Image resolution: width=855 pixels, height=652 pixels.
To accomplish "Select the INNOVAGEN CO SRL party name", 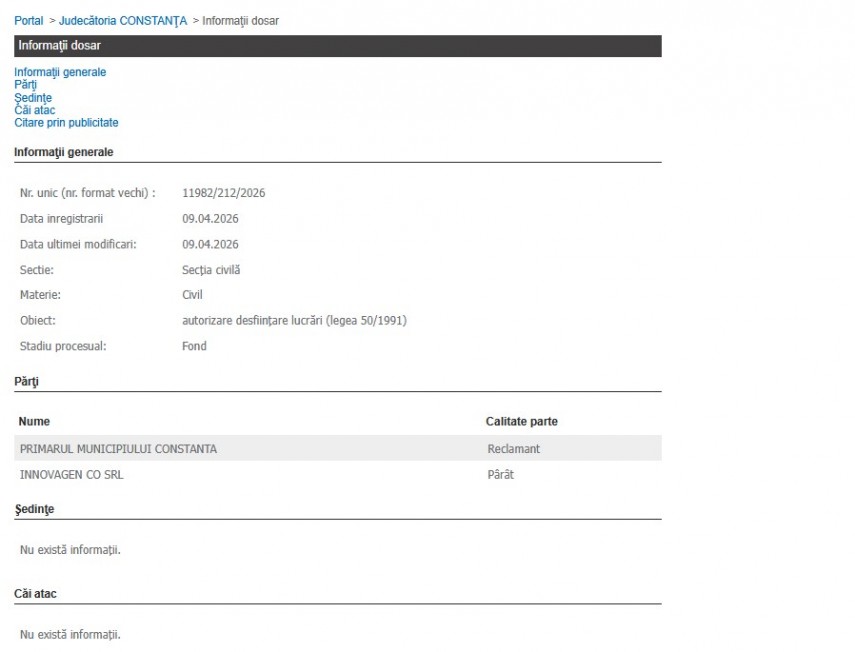I will 72,475.
